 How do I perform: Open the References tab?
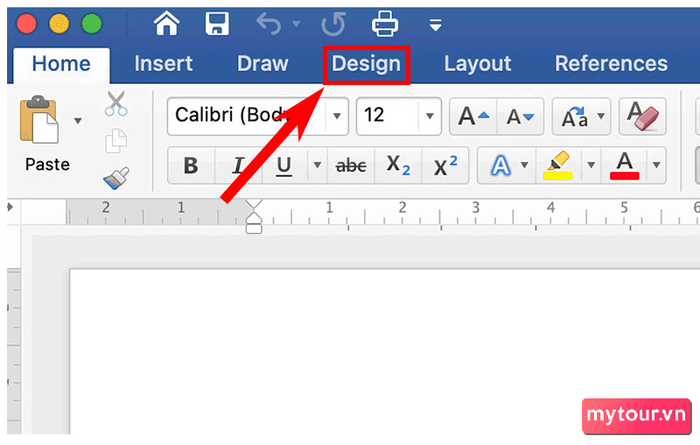click(611, 64)
